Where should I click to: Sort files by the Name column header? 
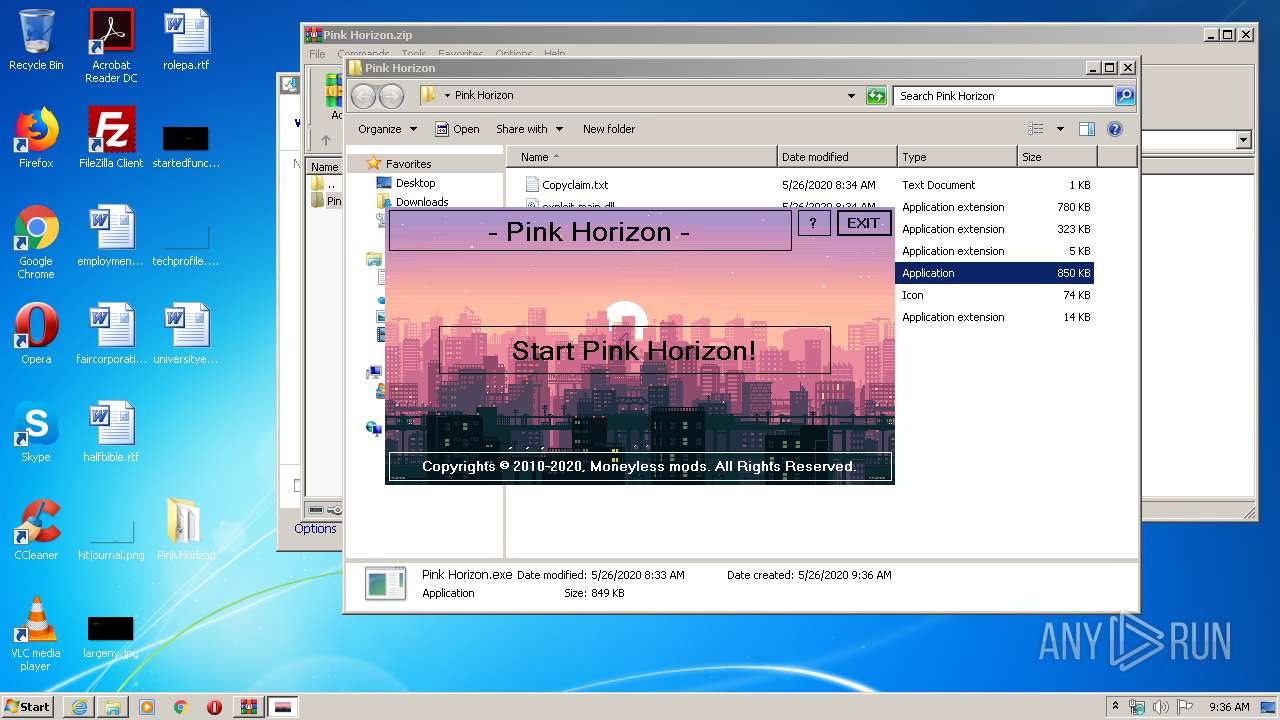tap(642, 157)
